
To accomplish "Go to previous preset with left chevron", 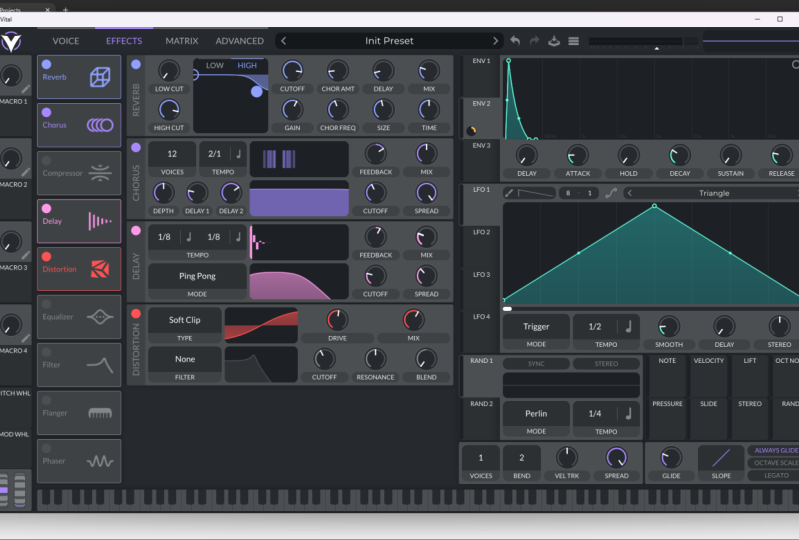I will 284,41.
